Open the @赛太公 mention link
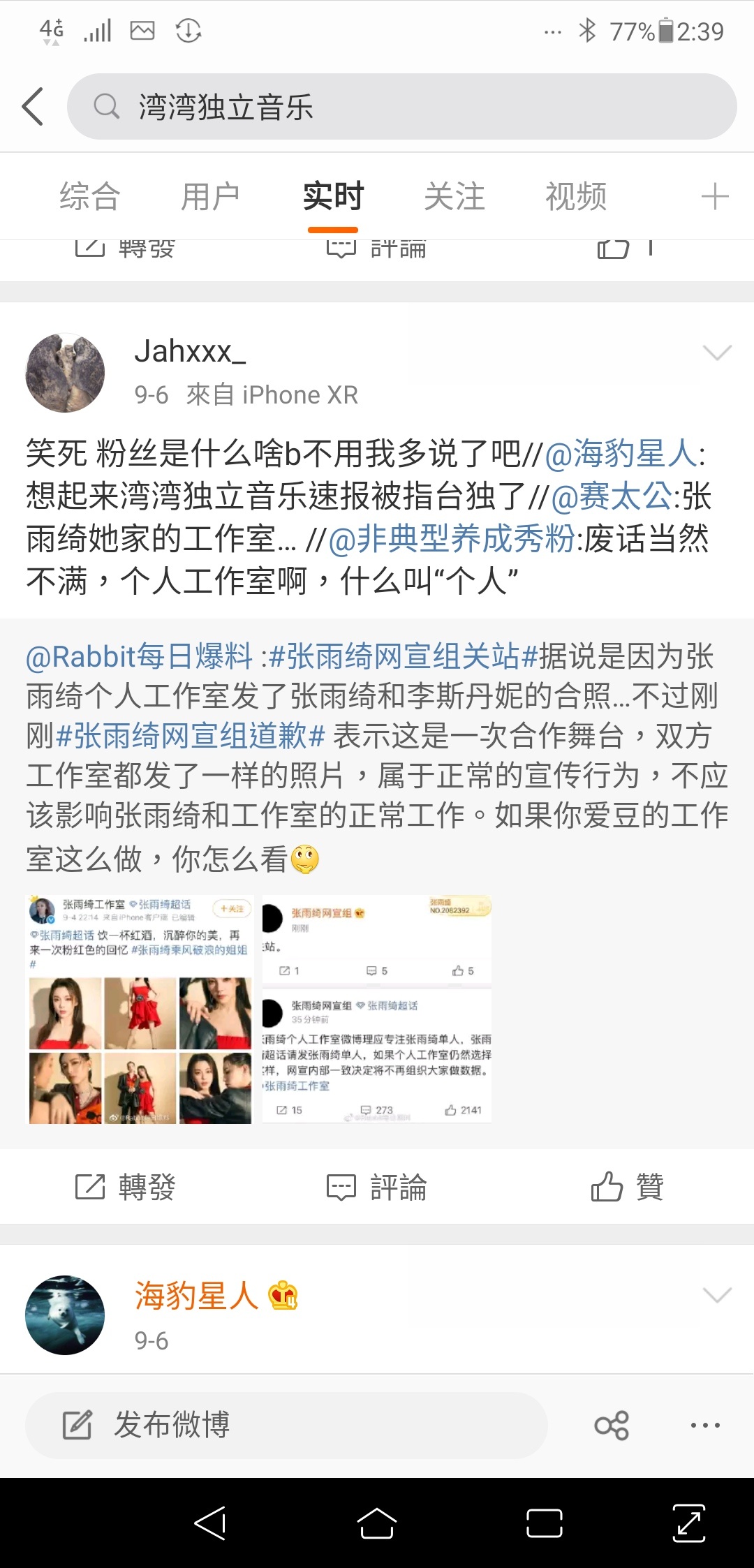Viewport: 754px width, 1568px height. tap(612, 496)
